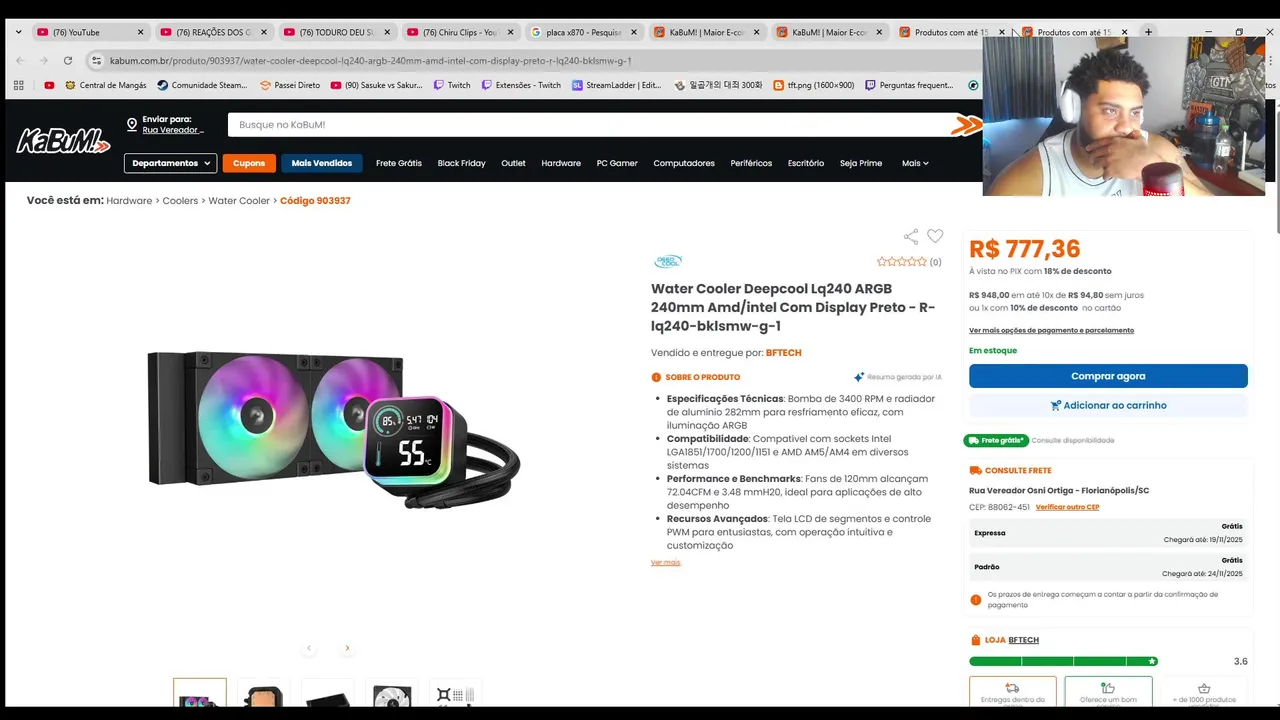Switch to the placa x870 Google tab
This screenshot has height=720, width=1280.
[583, 32]
